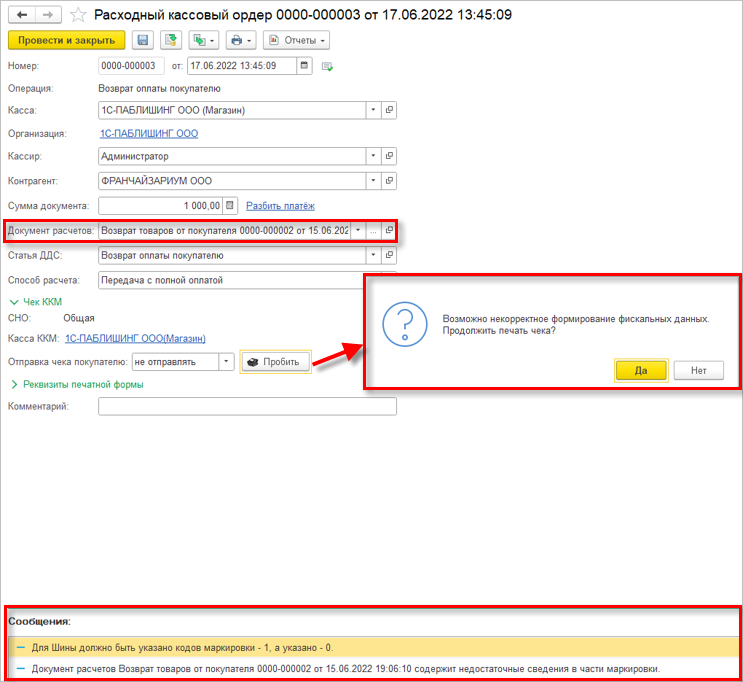Open the 'create based on' dropdown icon
This screenshot has height=682, width=743.
pyautogui.click(x=204, y=40)
